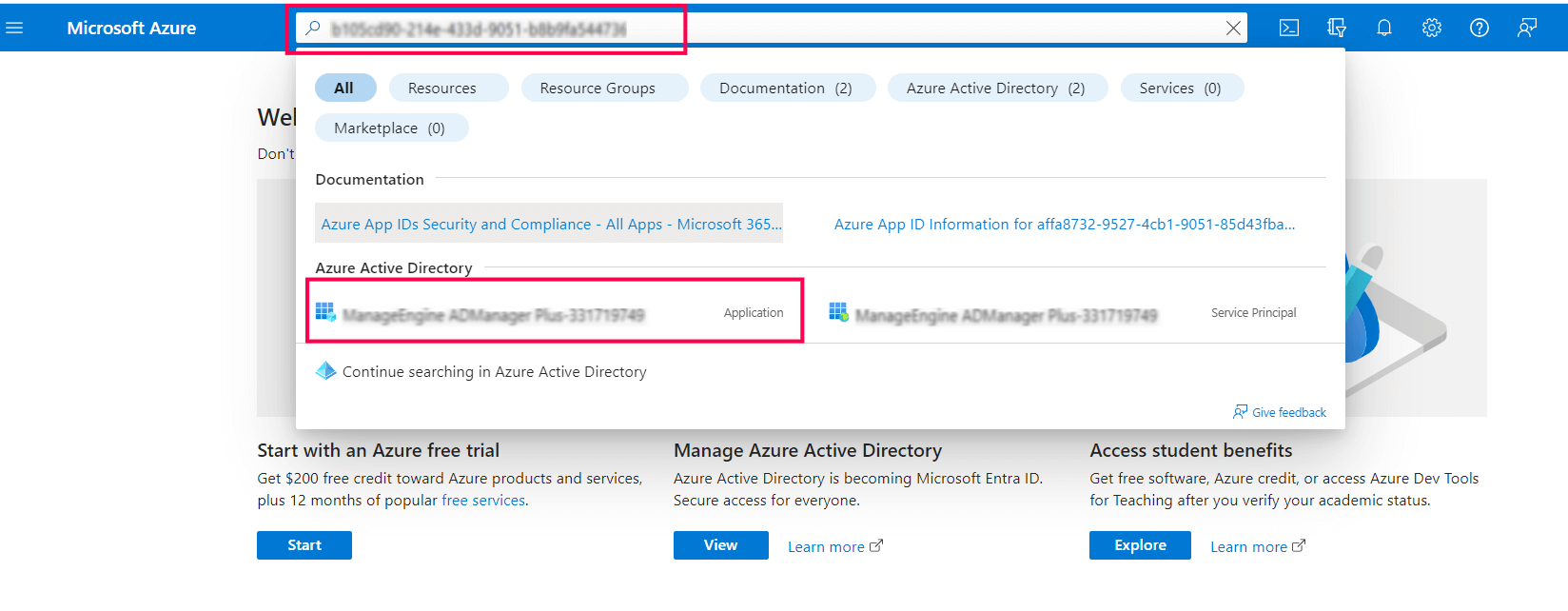
Task: Clear the search box with the X
Action: [x=1233, y=29]
